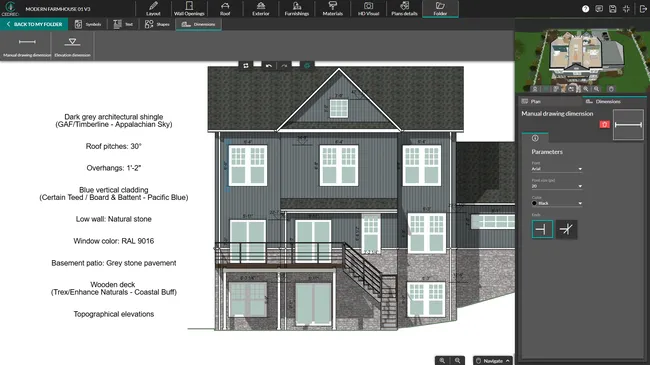Open the Font dropdown showing Arial
Viewport: 650px width, 365px height.
pos(557,169)
